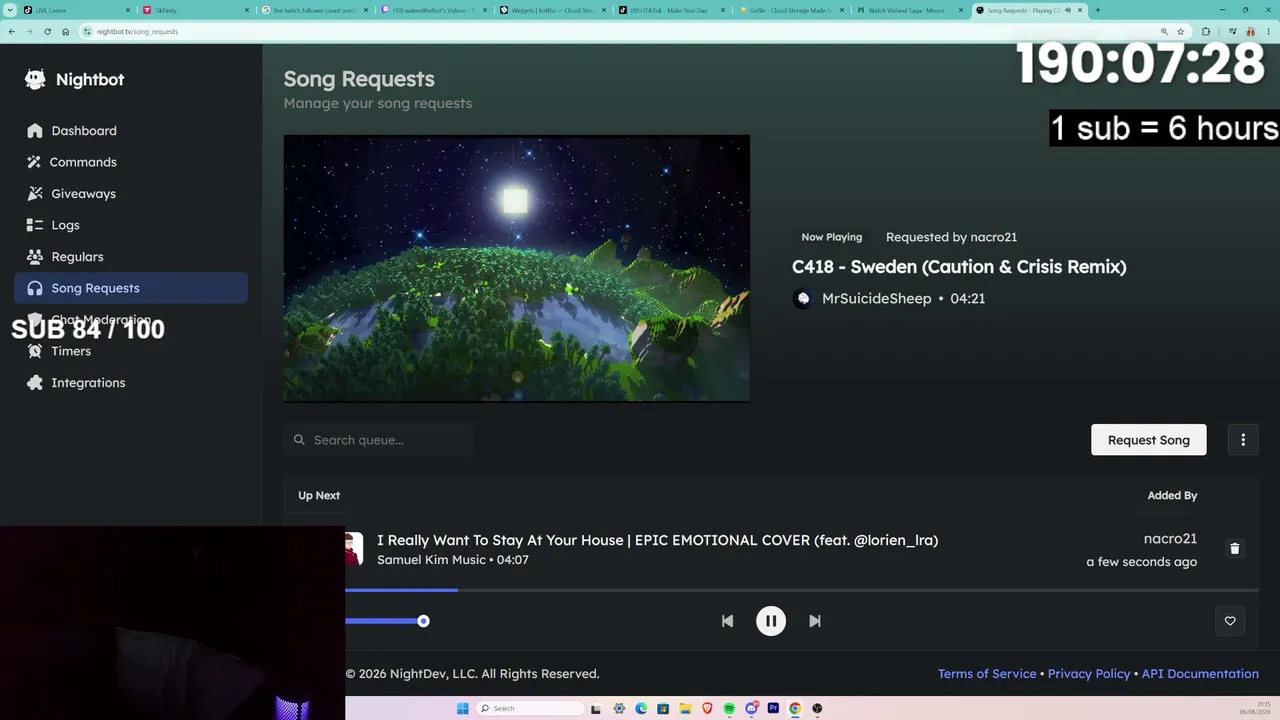
Task: Open a new browser tab
Action: (x=1097, y=10)
